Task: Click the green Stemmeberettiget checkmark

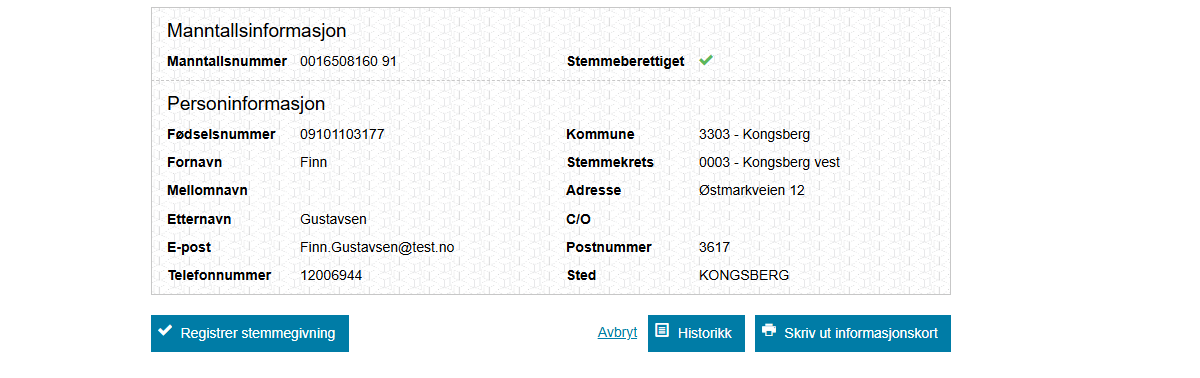Action: coord(706,60)
